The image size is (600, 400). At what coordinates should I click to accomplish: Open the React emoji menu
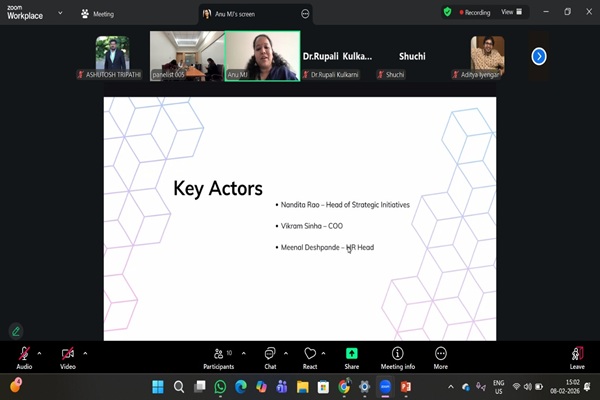pos(310,357)
